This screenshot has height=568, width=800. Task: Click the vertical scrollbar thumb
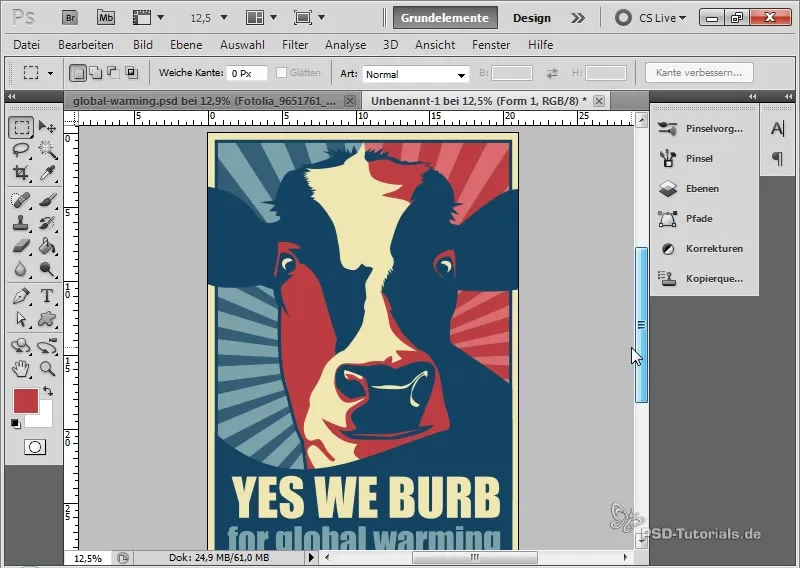click(x=641, y=325)
